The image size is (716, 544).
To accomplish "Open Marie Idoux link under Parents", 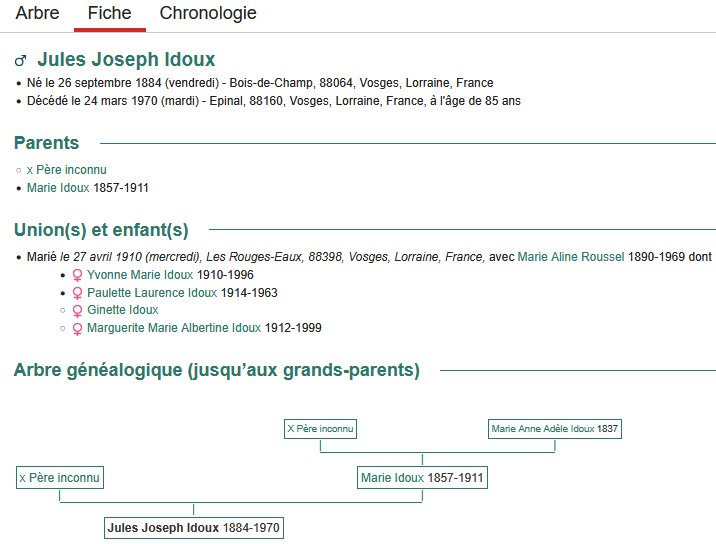I will tap(58, 187).
